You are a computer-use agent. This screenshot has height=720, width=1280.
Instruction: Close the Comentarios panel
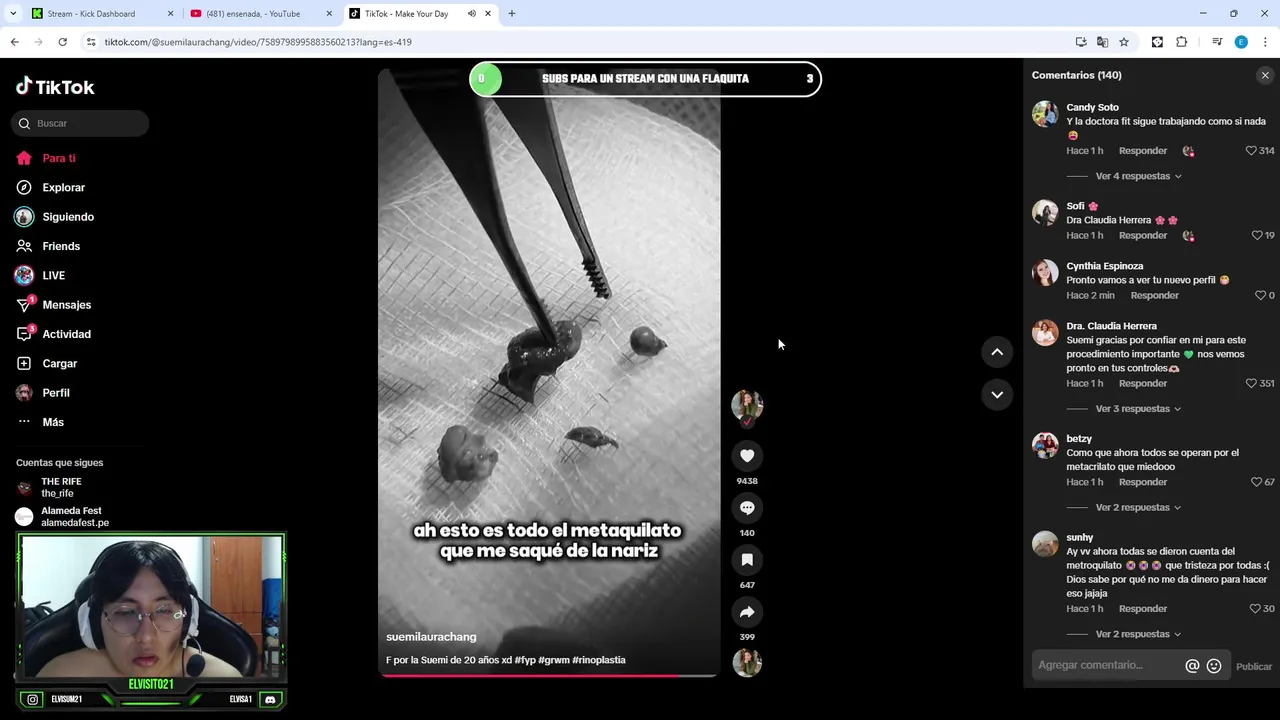tap(1265, 75)
